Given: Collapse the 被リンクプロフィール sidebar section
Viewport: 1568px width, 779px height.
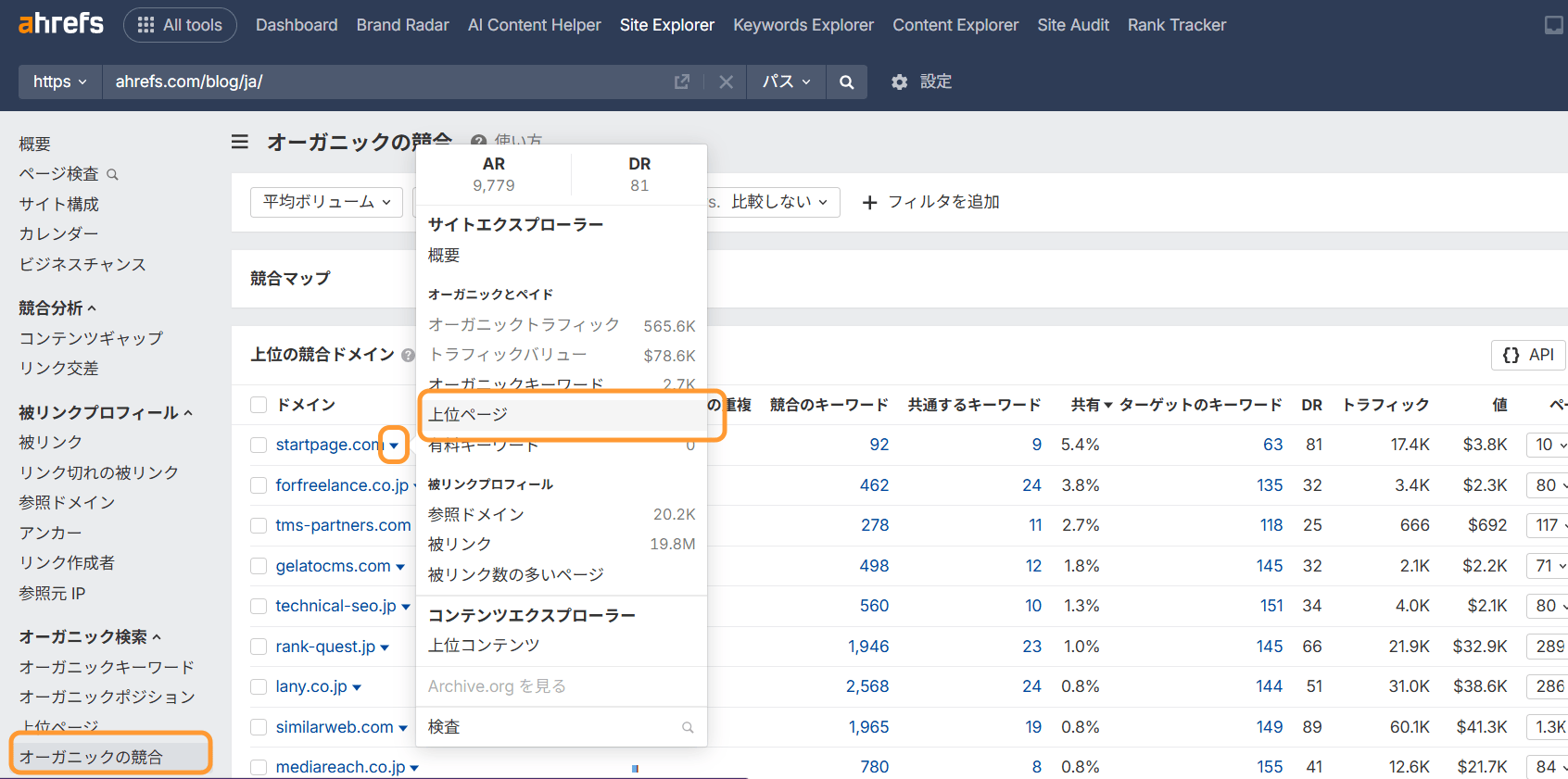Looking at the screenshot, I should click(106, 413).
